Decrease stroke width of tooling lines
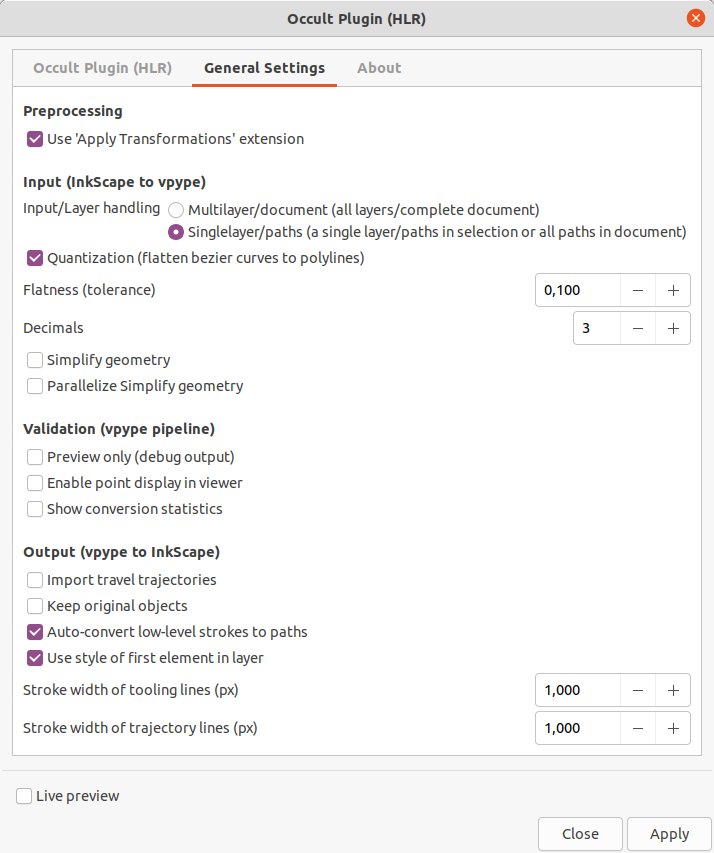This screenshot has height=853, width=714. pyautogui.click(x=638, y=690)
